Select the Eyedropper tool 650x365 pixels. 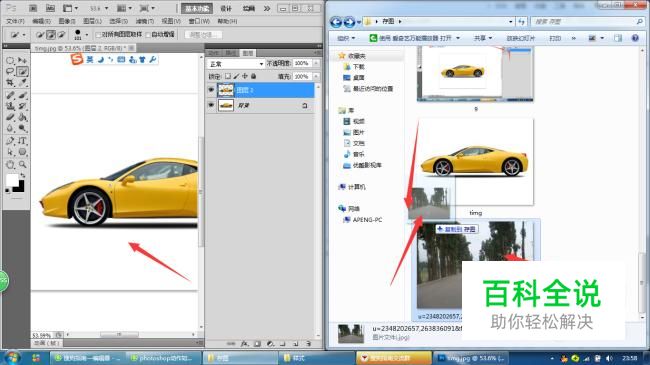[x=22, y=83]
